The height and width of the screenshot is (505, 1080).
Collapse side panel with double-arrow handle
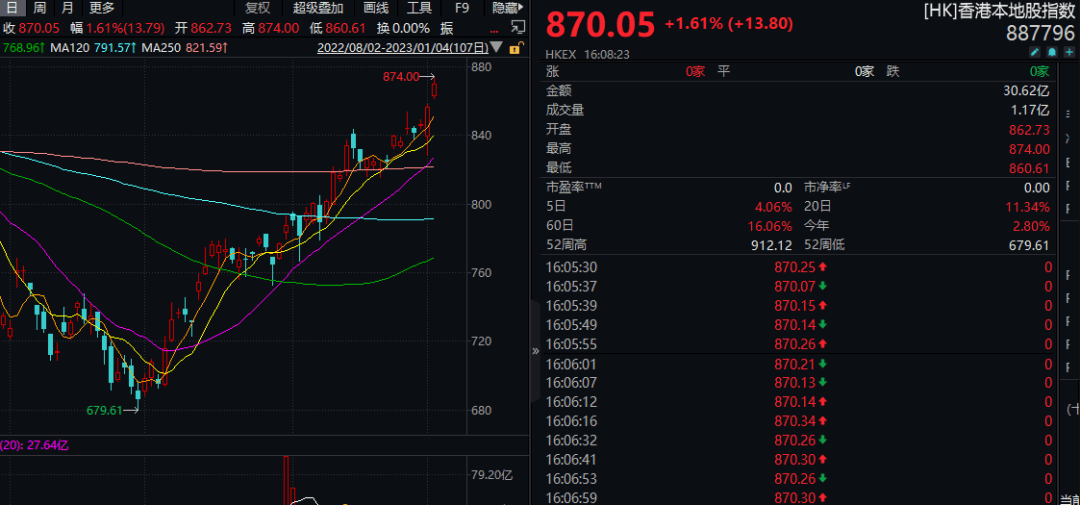click(536, 351)
